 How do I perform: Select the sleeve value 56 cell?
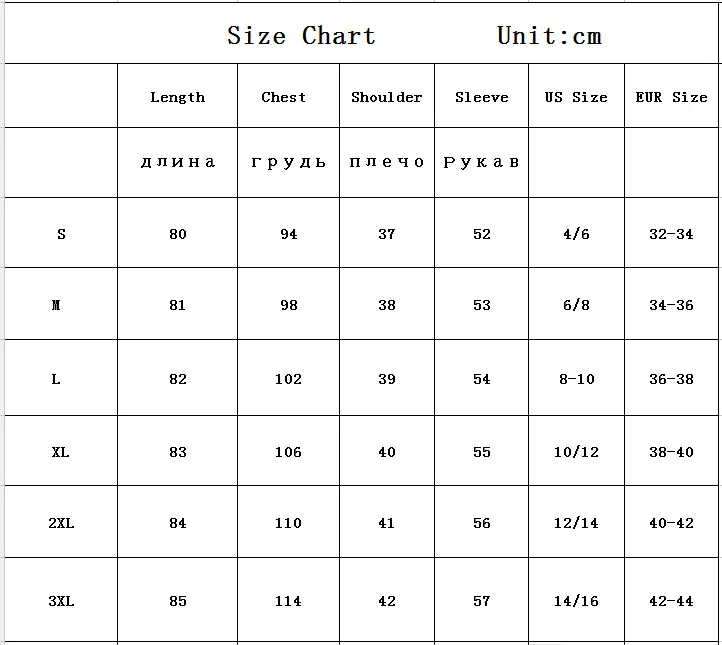[482, 522]
